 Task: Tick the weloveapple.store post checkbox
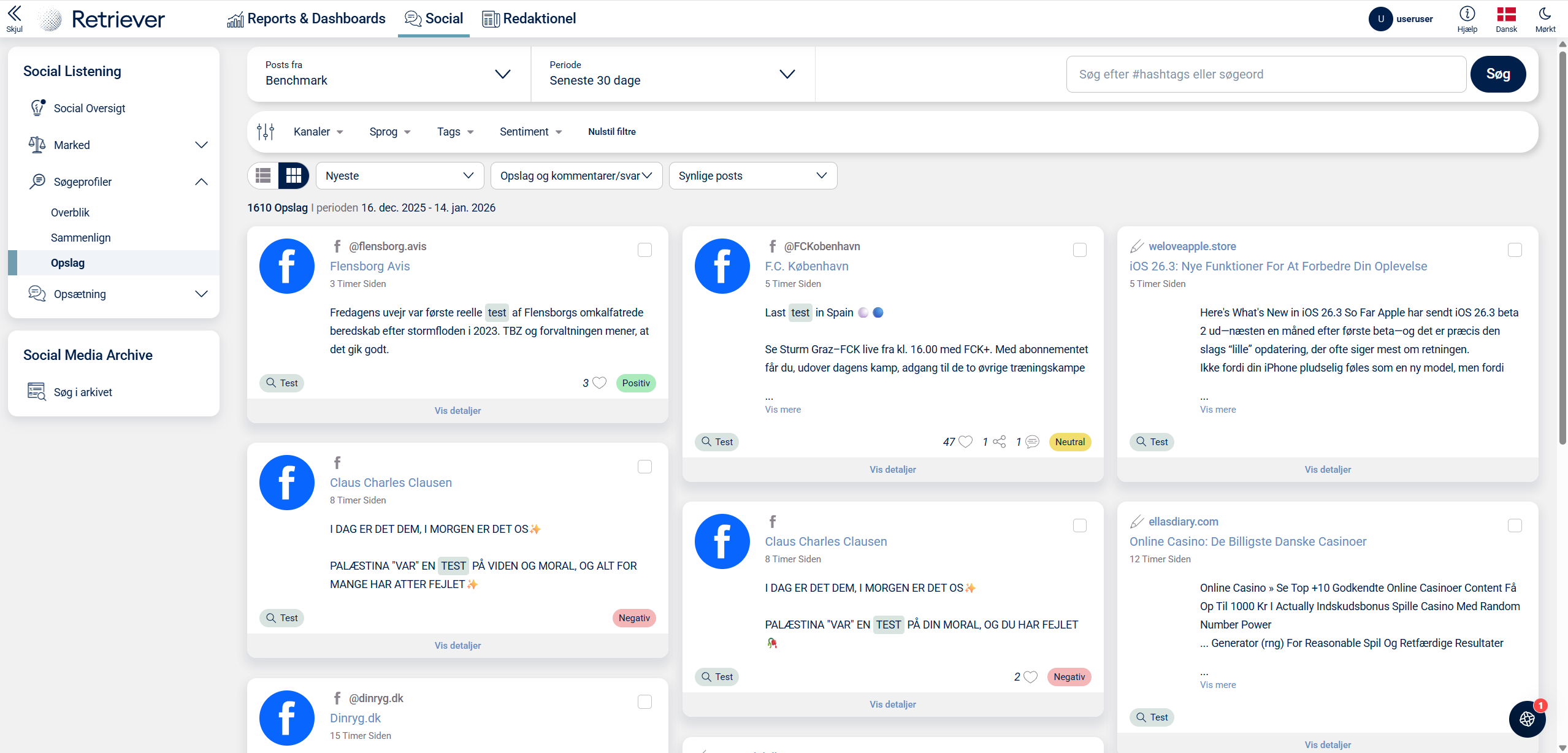tap(1514, 250)
